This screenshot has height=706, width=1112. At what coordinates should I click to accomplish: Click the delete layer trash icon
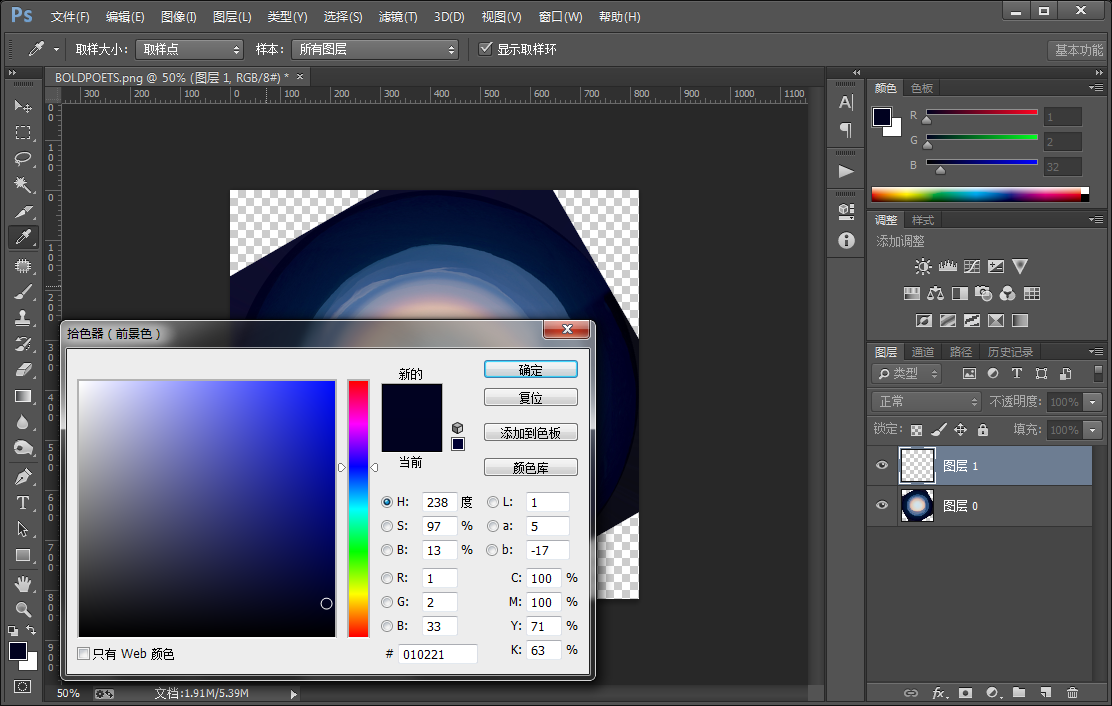pyautogui.click(x=1072, y=693)
